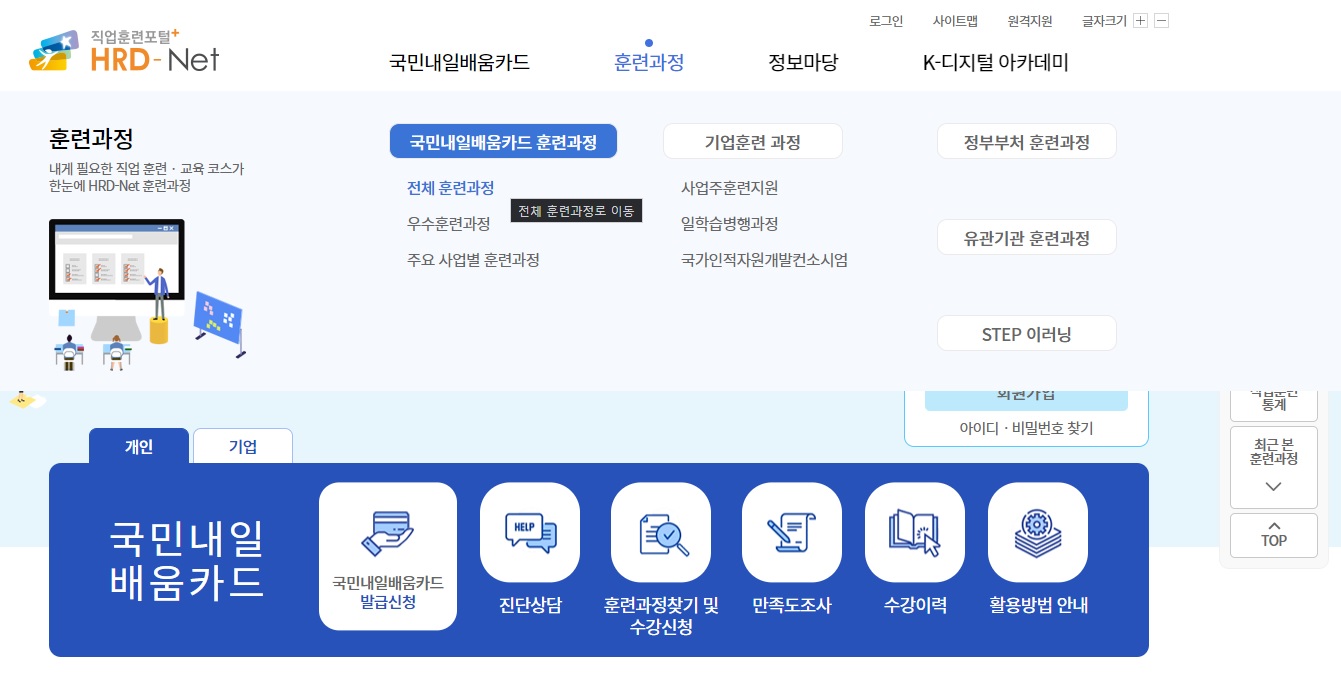Click the 로그인 link
Viewport: 1341px width, 680px height.
tap(885, 20)
